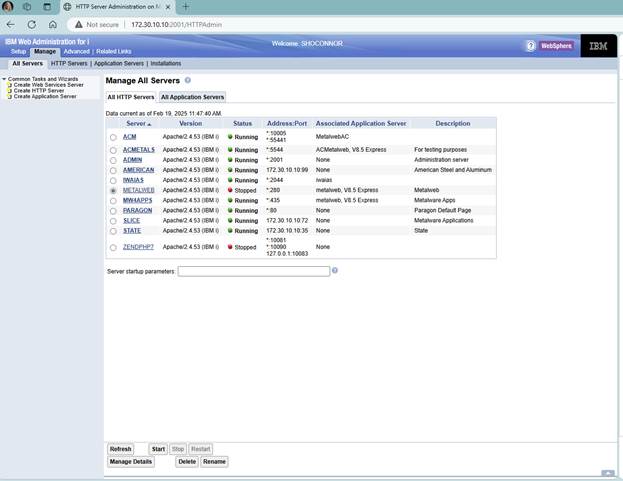The width and height of the screenshot is (623, 481).
Task: Open help next to Manage All Servers
Action: point(188,80)
